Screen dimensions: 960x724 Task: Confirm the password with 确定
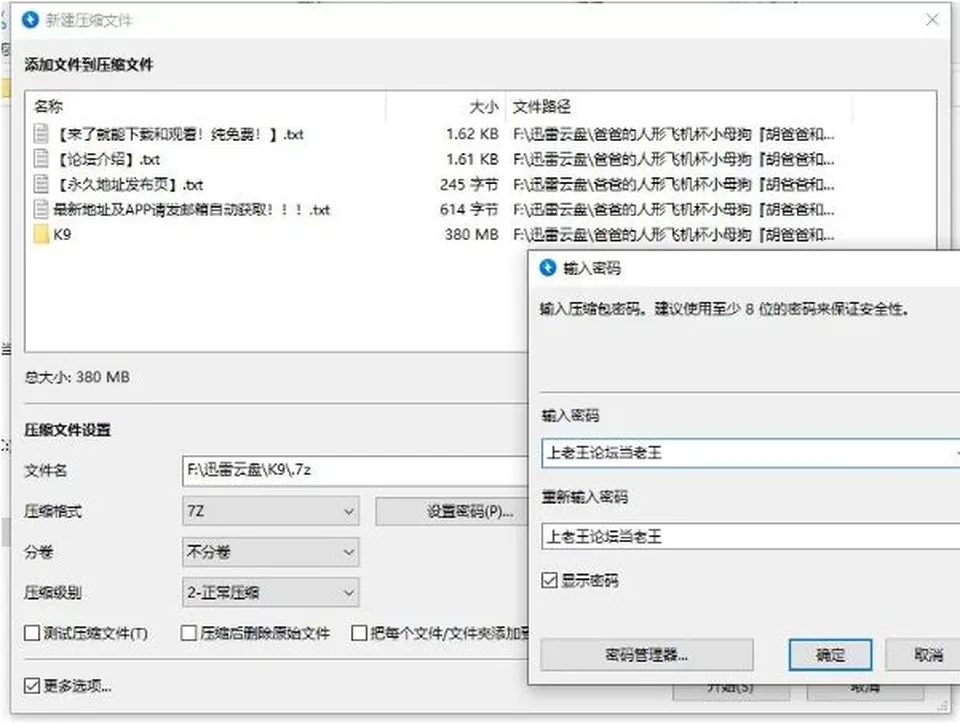(x=830, y=655)
